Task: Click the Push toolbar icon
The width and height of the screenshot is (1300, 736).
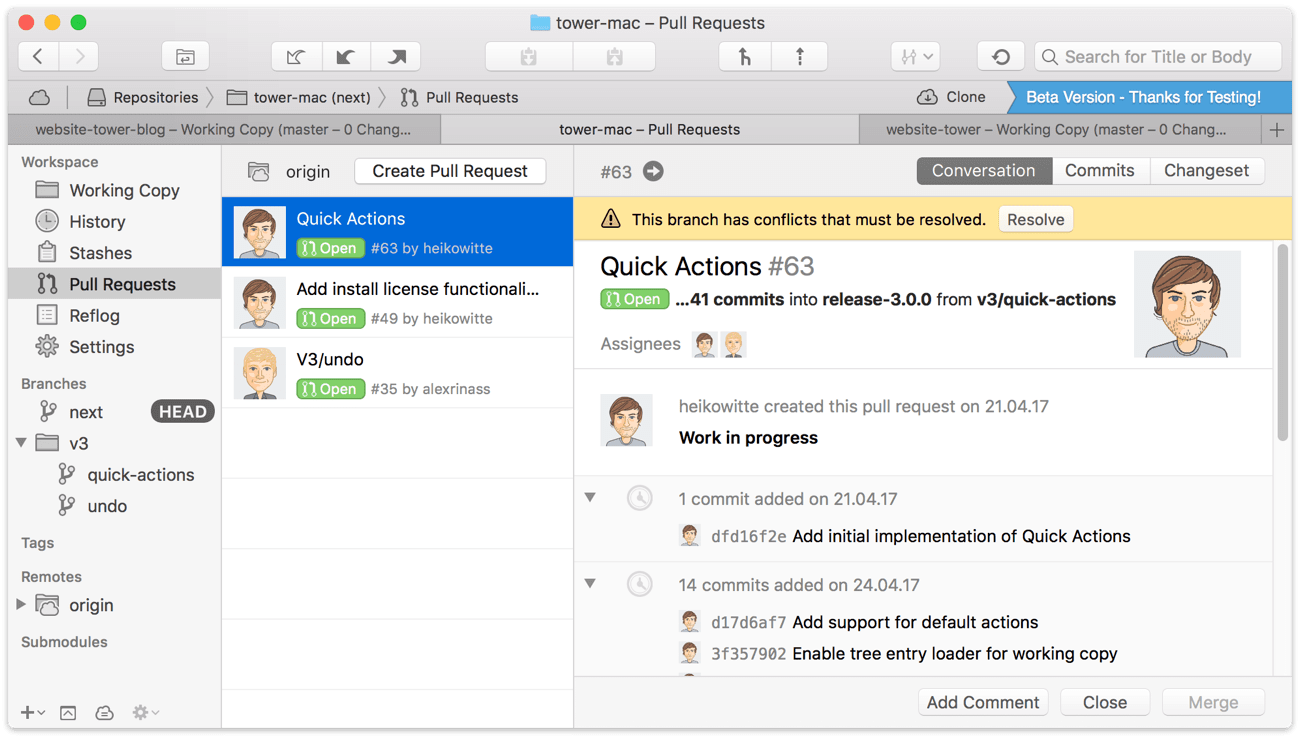Action: point(397,57)
